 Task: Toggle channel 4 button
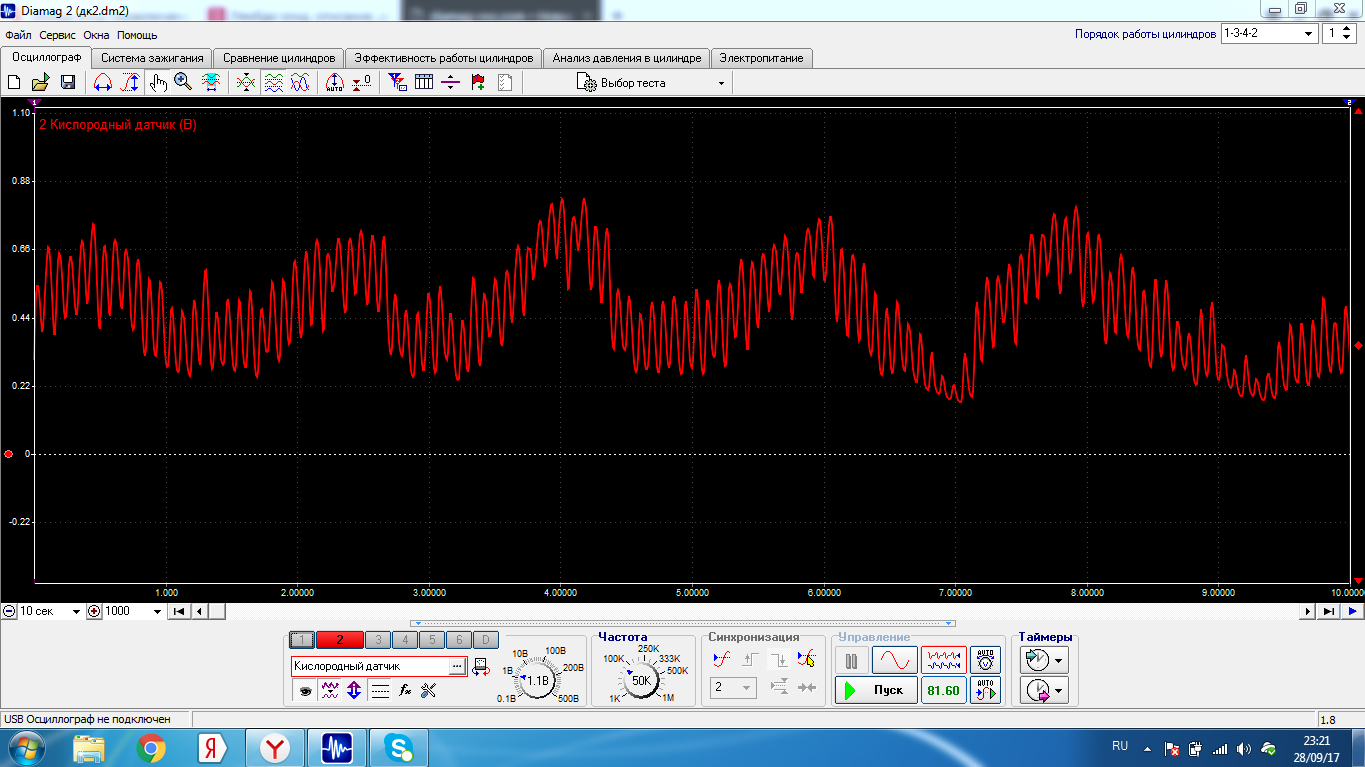404,640
